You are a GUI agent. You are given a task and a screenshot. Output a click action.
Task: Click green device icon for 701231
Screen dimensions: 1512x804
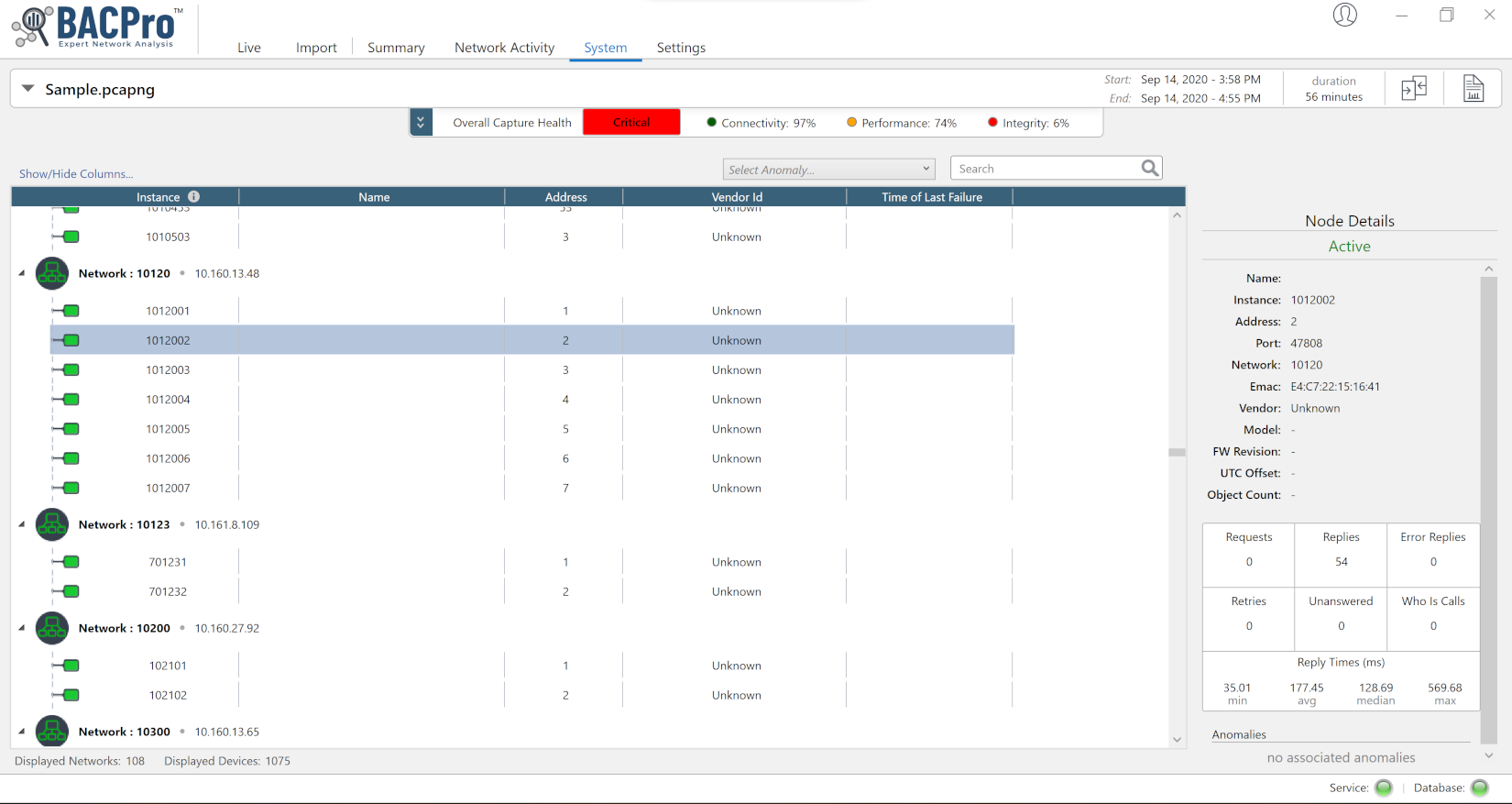[71, 562]
